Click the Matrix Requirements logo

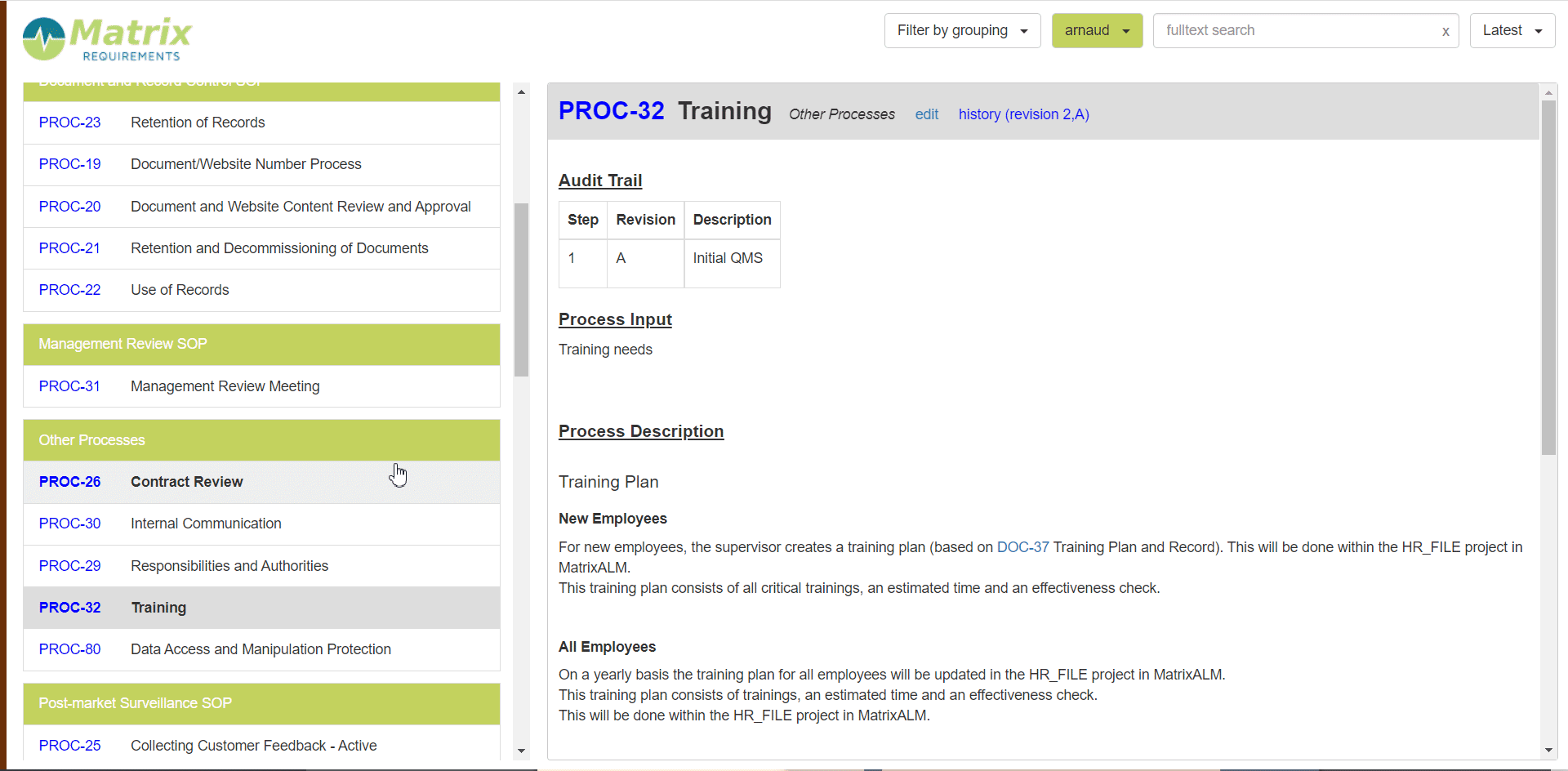click(x=107, y=38)
